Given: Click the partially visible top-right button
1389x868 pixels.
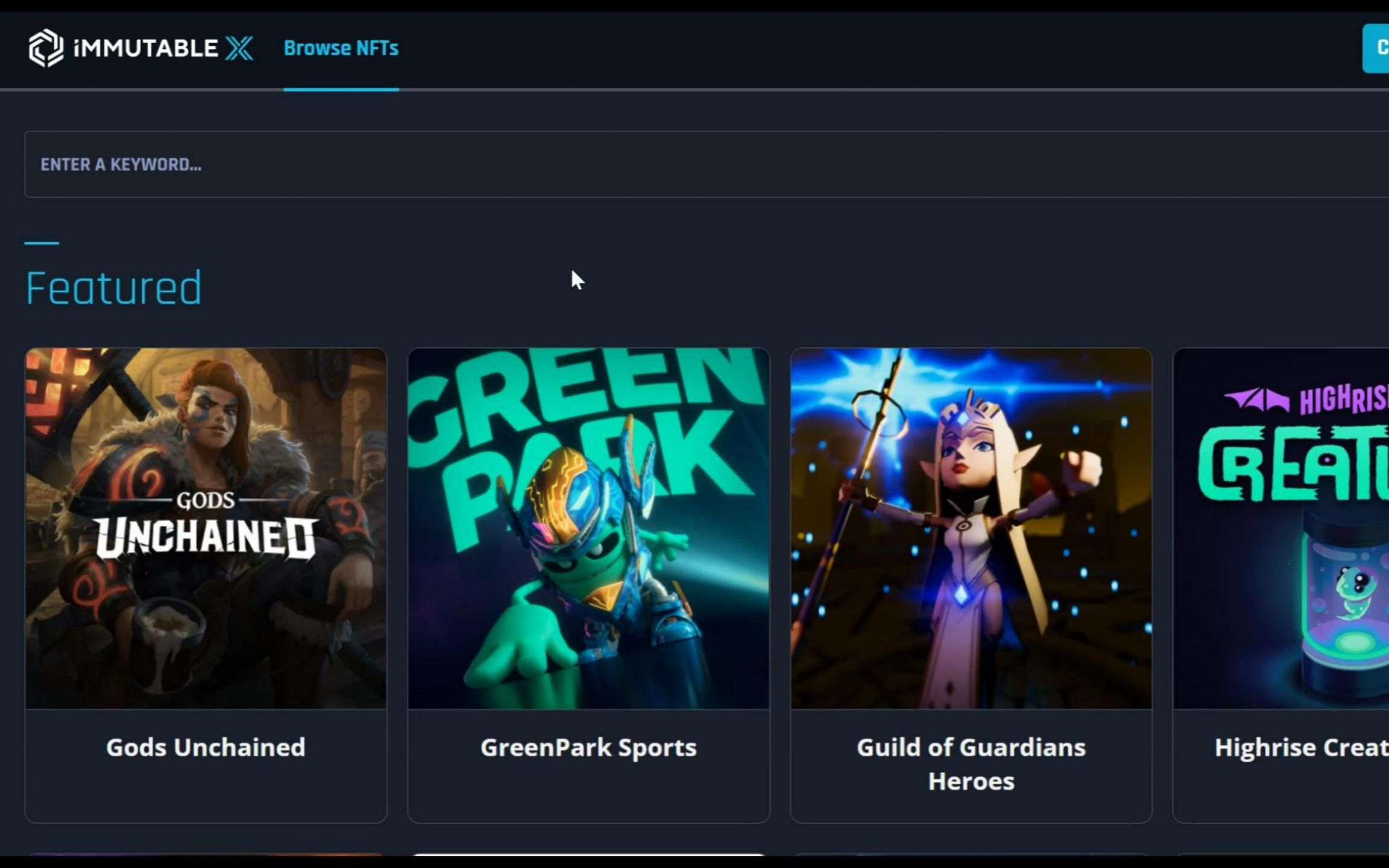Looking at the screenshot, I should (1380, 47).
